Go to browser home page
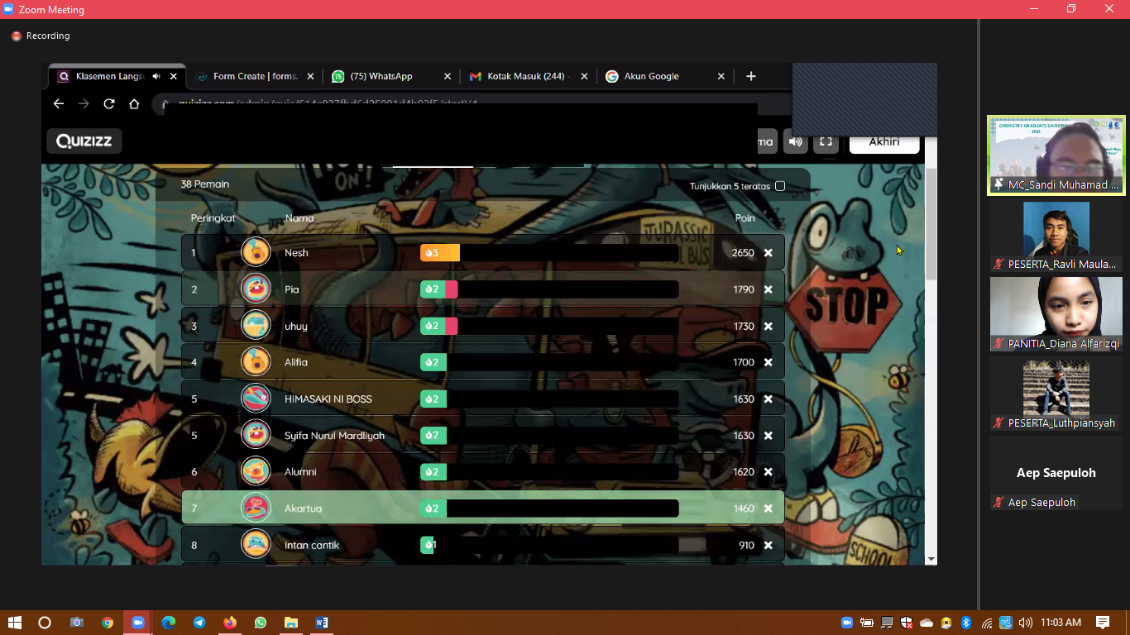This screenshot has height=635, width=1130. tap(134, 104)
